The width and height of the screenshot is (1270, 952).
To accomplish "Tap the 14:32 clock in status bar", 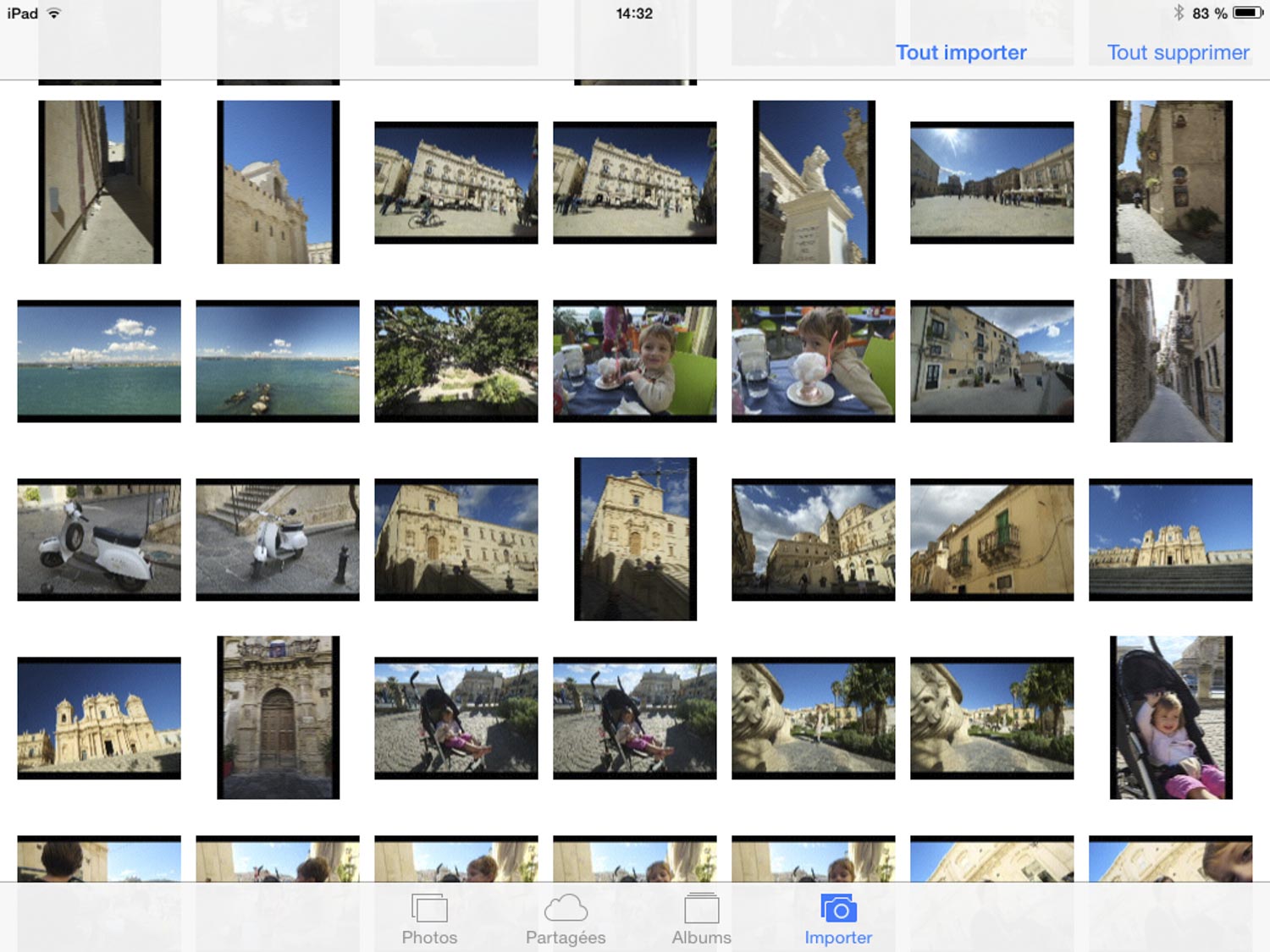I will 634,14.
